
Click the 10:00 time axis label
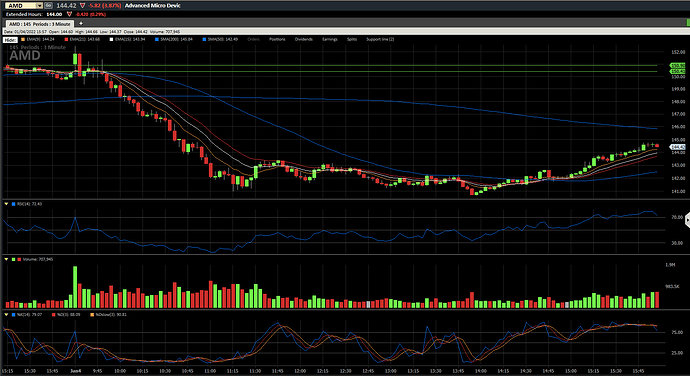tap(120, 371)
